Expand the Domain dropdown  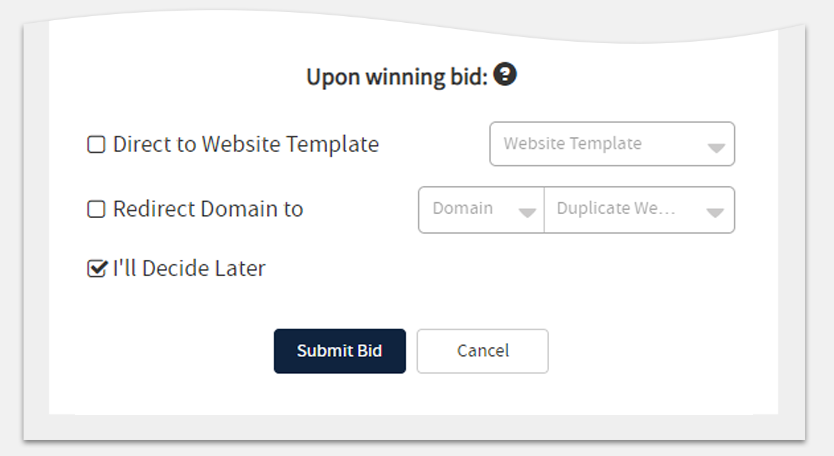coord(481,210)
